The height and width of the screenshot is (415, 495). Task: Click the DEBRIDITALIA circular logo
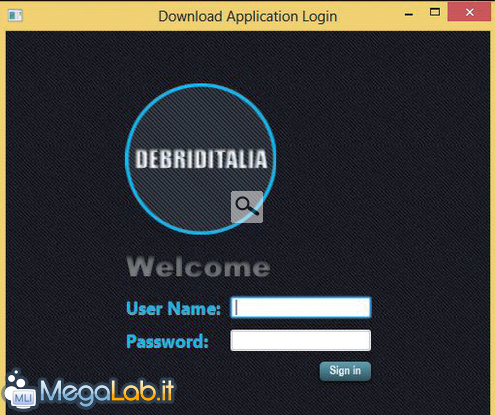(200, 159)
